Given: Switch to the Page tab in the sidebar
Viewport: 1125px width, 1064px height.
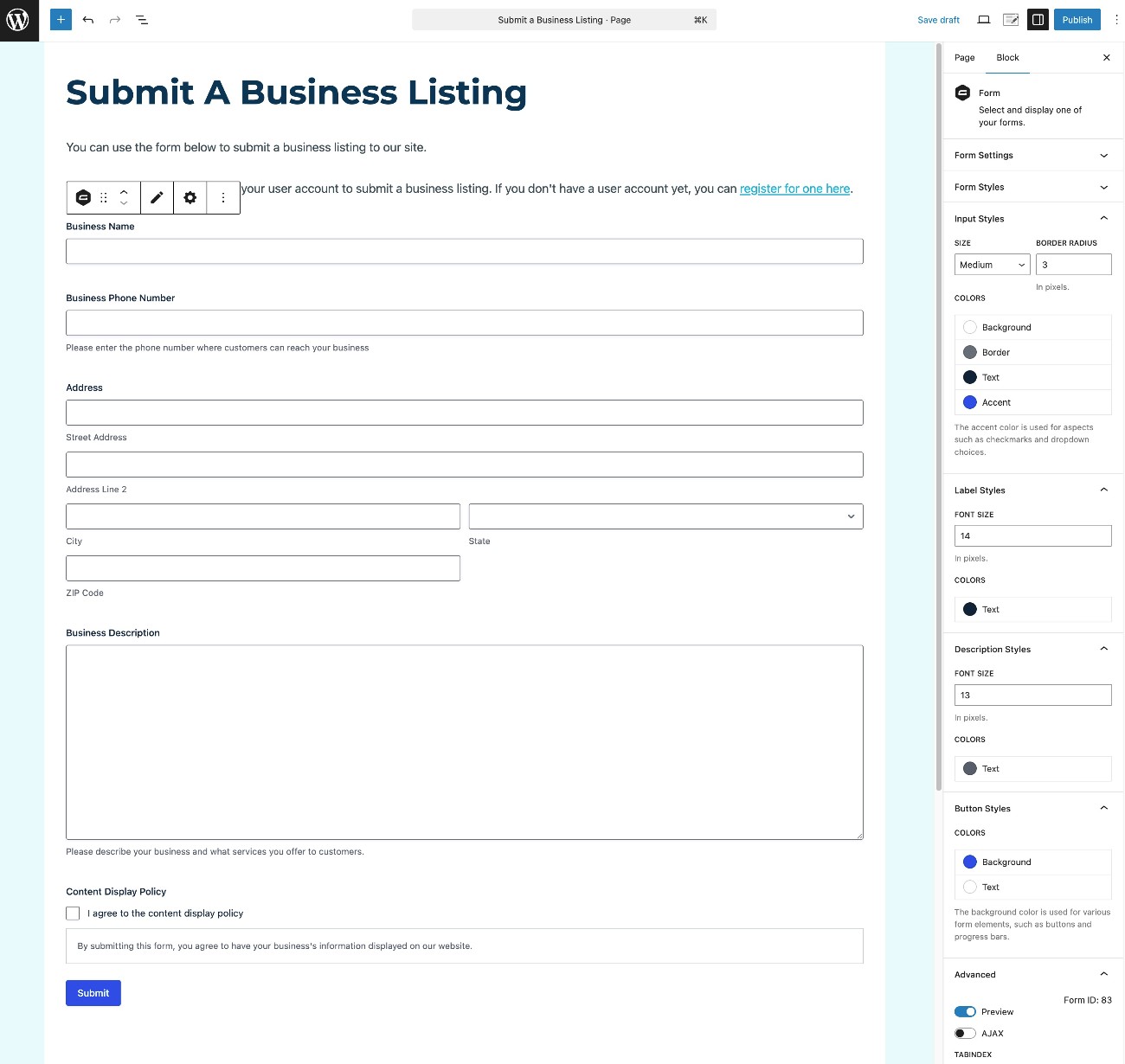Looking at the screenshot, I should click(964, 57).
